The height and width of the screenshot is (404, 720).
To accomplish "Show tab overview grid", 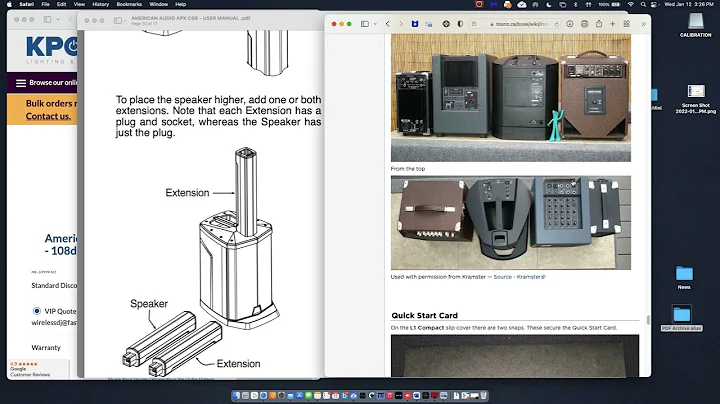I will [x=626, y=24].
